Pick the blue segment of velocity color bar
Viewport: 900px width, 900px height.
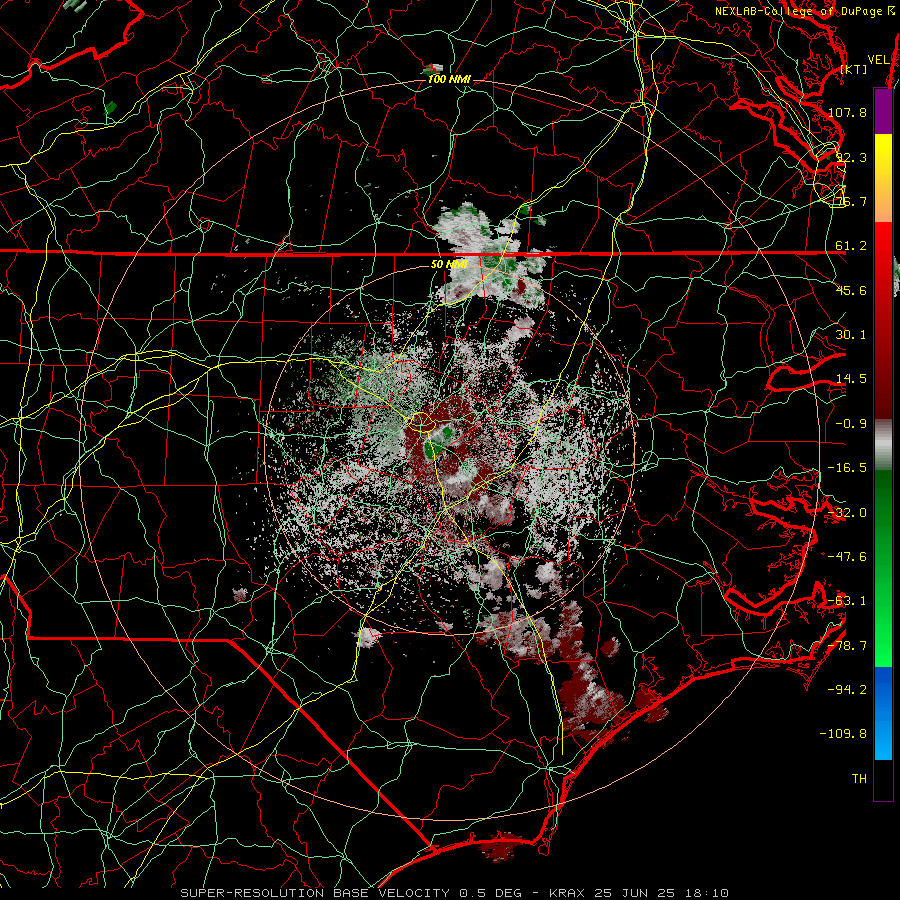click(x=883, y=713)
